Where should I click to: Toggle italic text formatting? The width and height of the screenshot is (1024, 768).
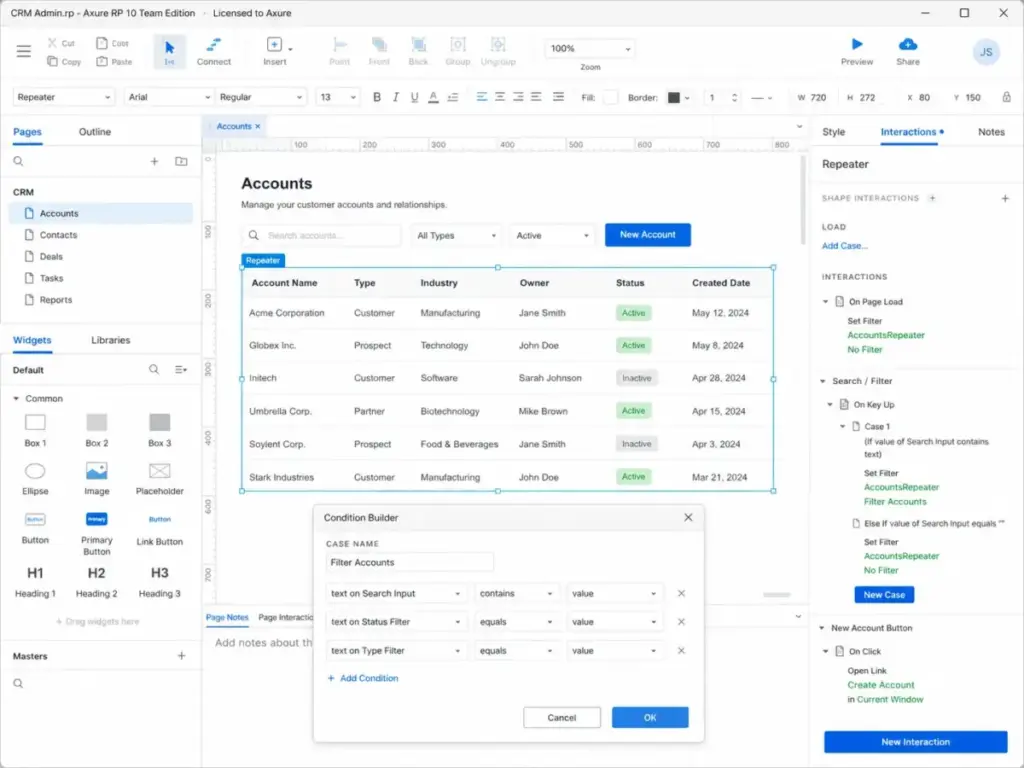(x=395, y=97)
